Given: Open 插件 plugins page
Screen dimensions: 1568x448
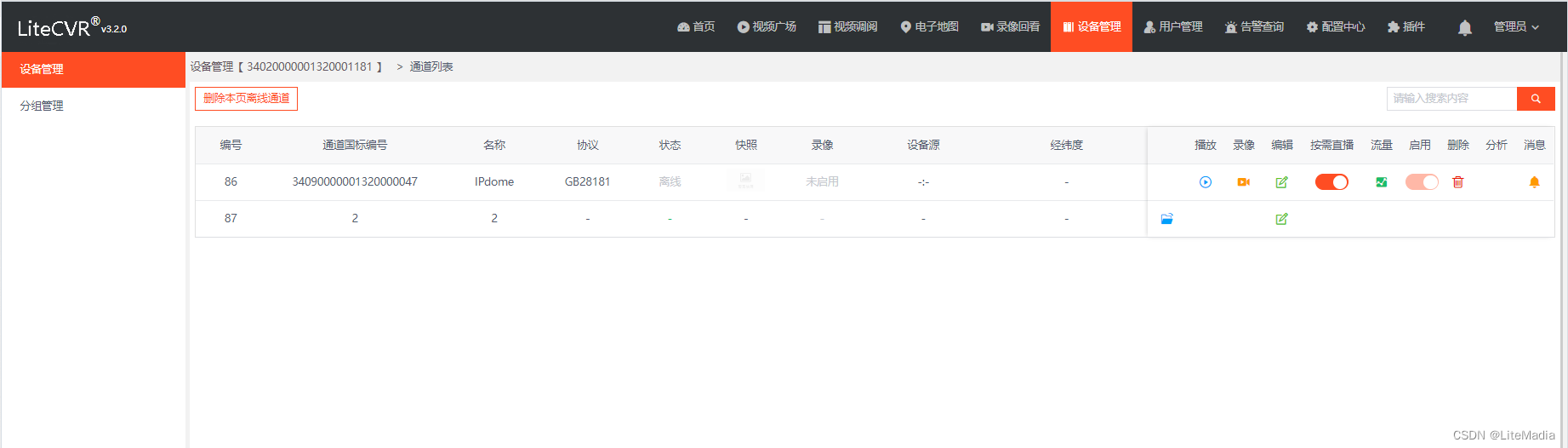Looking at the screenshot, I should tap(1405, 27).
